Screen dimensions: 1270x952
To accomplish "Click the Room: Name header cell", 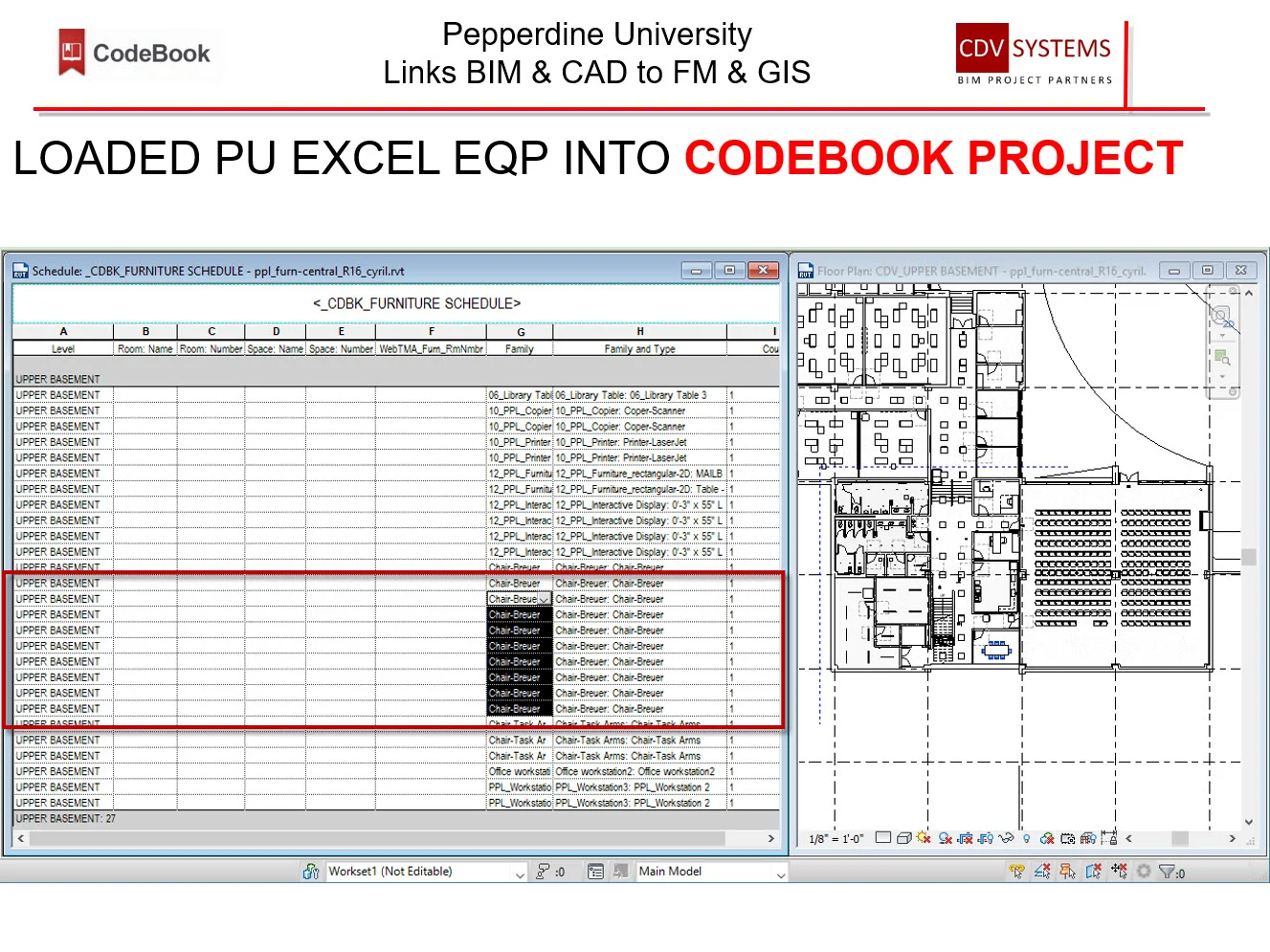I will pos(145,349).
